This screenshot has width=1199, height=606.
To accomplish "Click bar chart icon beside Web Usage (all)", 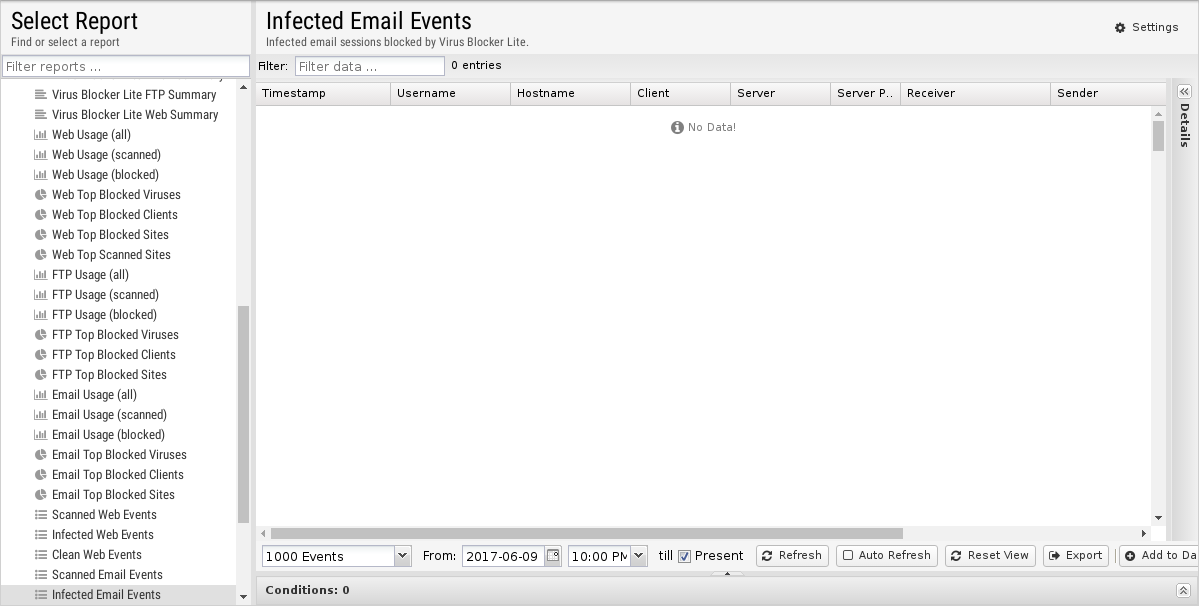I will [41, 134].
